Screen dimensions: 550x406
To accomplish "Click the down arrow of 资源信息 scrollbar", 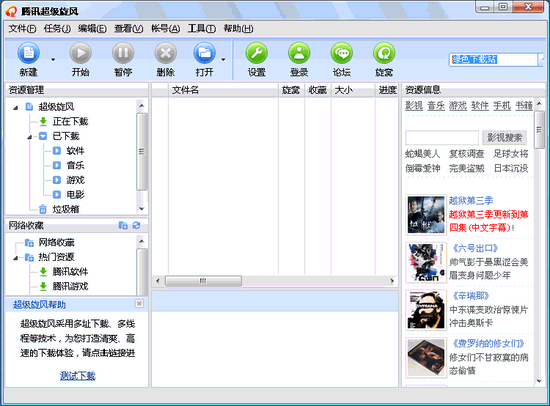I will coord(539,381).
